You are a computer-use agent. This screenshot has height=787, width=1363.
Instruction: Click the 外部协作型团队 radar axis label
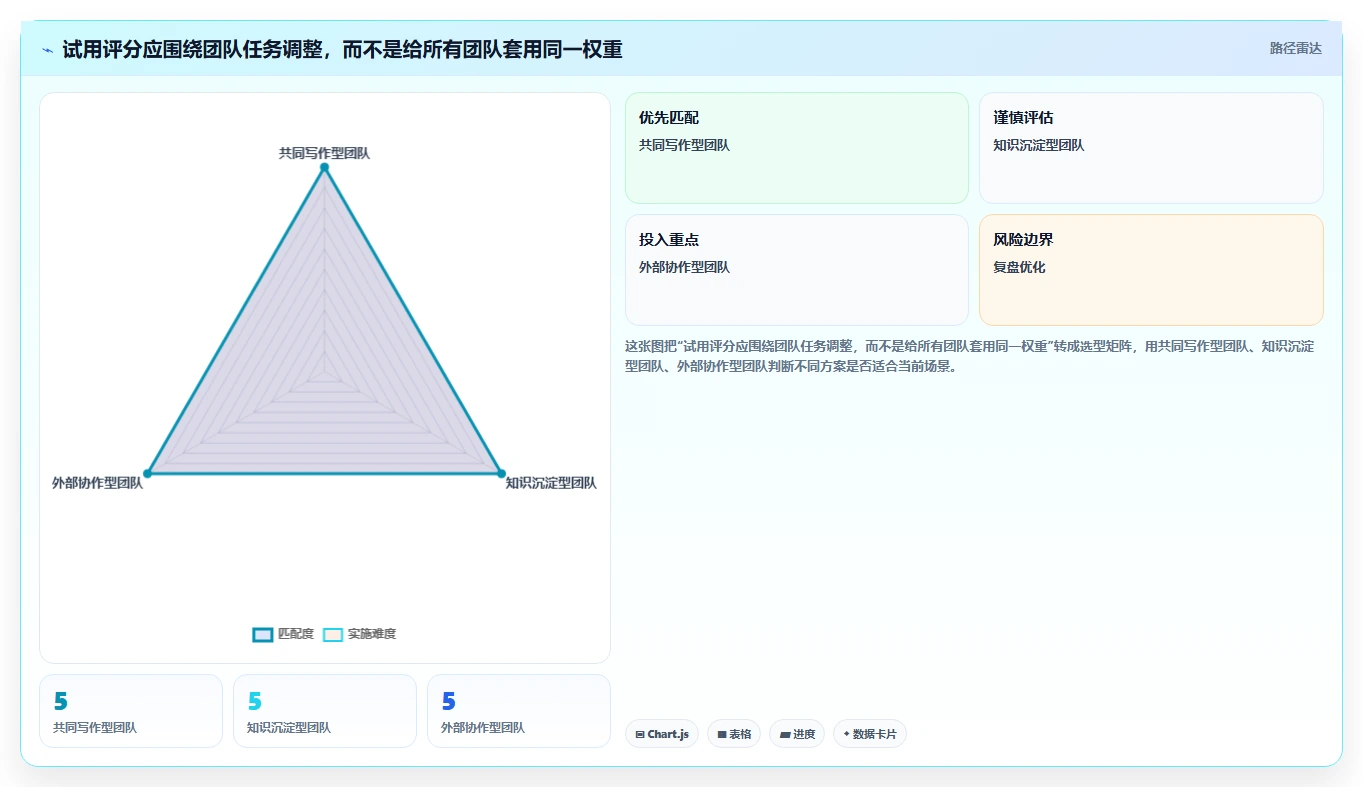click(x=98, y=483)
